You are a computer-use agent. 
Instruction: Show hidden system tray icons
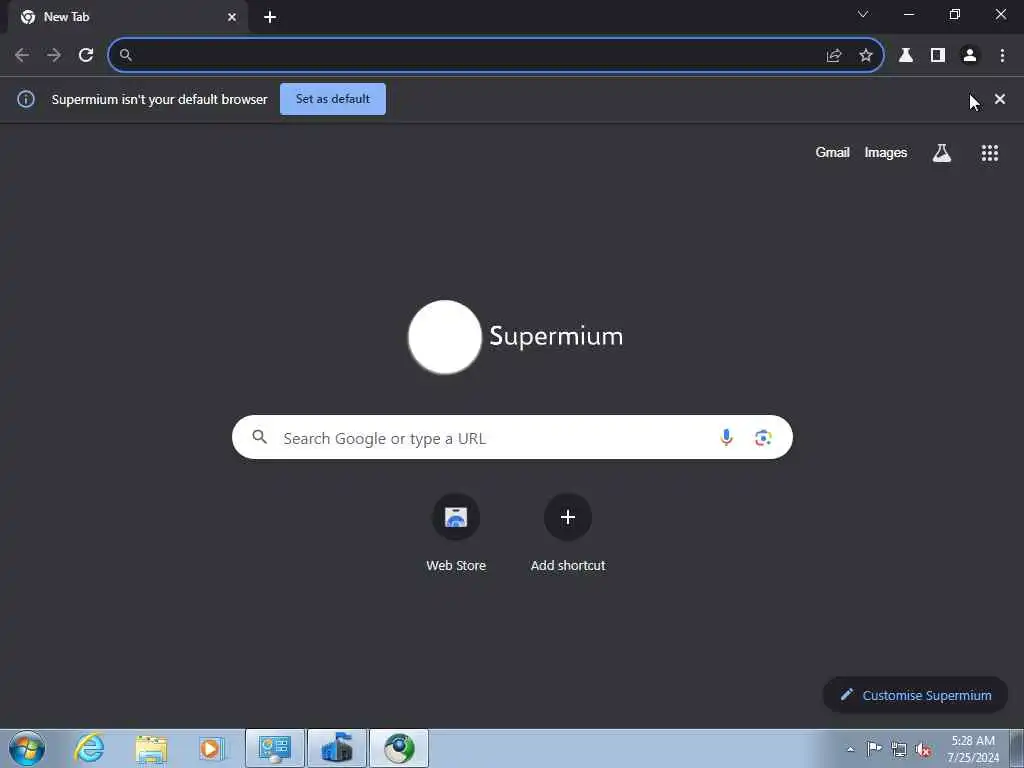850,750
